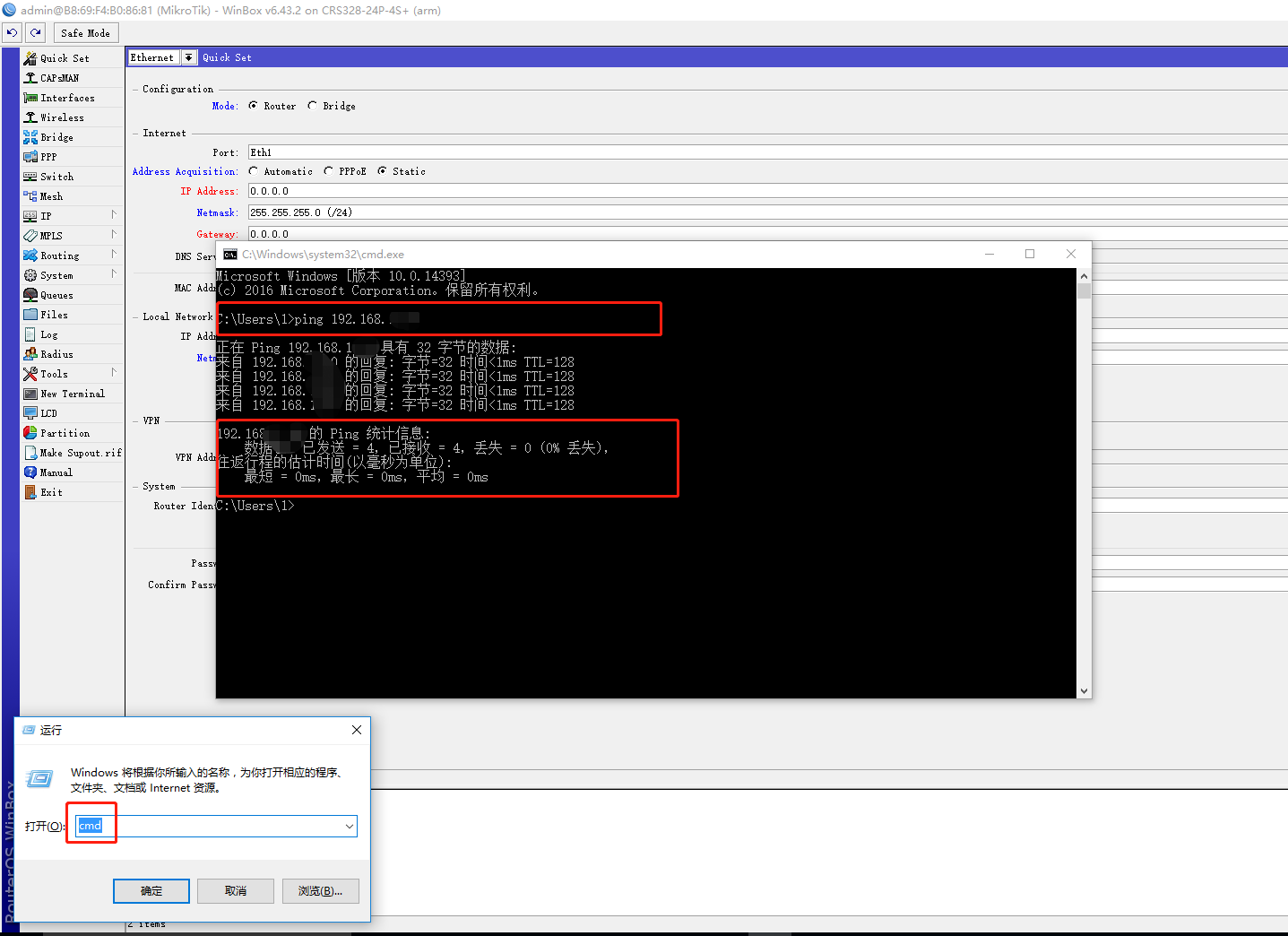Click the Tools menu icon

coord(30,374)
